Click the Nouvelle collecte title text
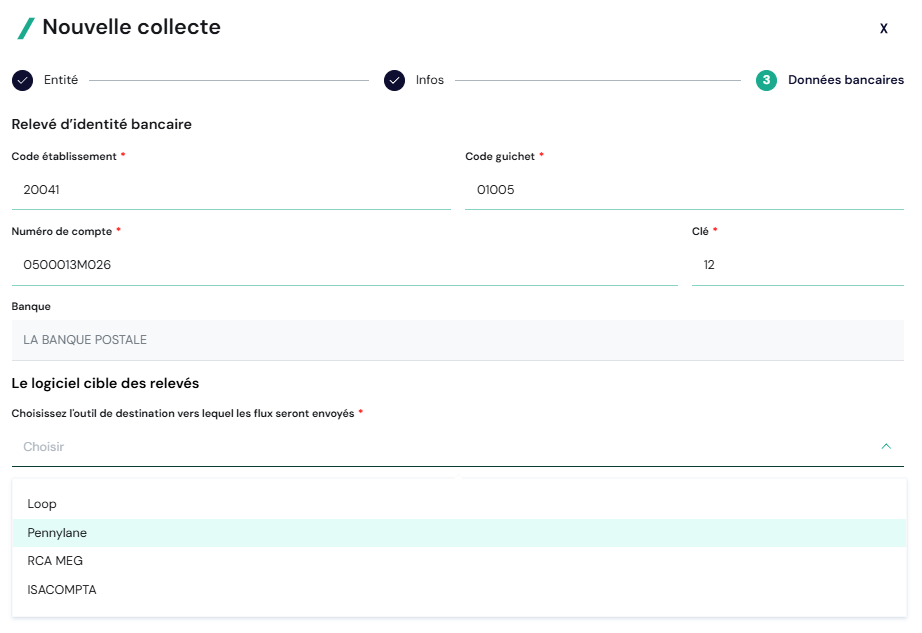Viewport: 922px width, 633px height. coord(131,28)
